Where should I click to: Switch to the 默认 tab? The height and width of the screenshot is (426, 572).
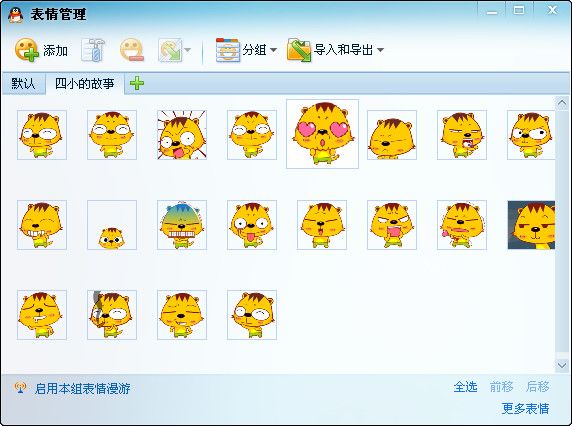pos(23,84)
